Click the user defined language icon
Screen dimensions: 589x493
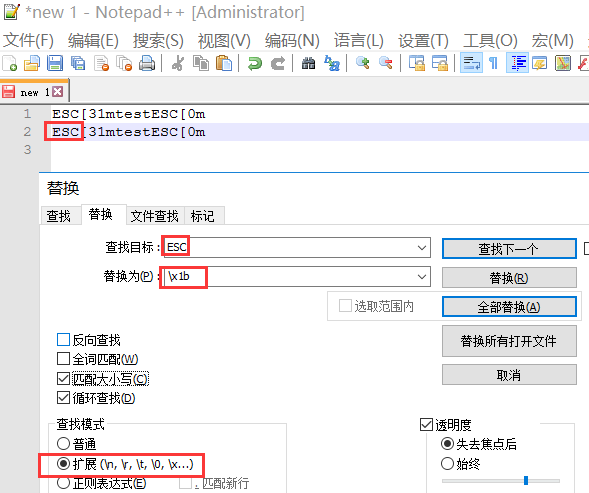click(x=540, y=63)
